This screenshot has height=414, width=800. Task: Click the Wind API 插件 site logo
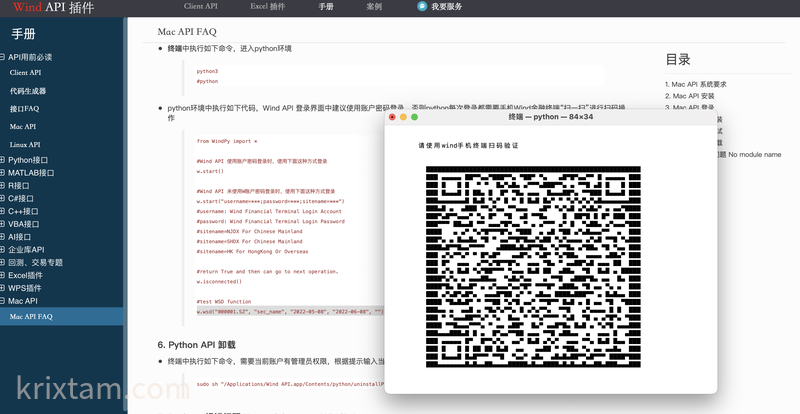[x=54, y=7]
